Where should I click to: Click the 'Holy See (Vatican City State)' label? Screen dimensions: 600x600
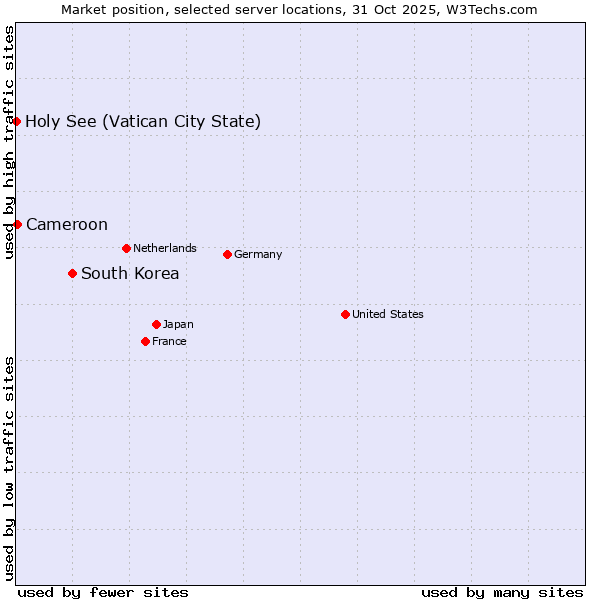tap(143, 122)
